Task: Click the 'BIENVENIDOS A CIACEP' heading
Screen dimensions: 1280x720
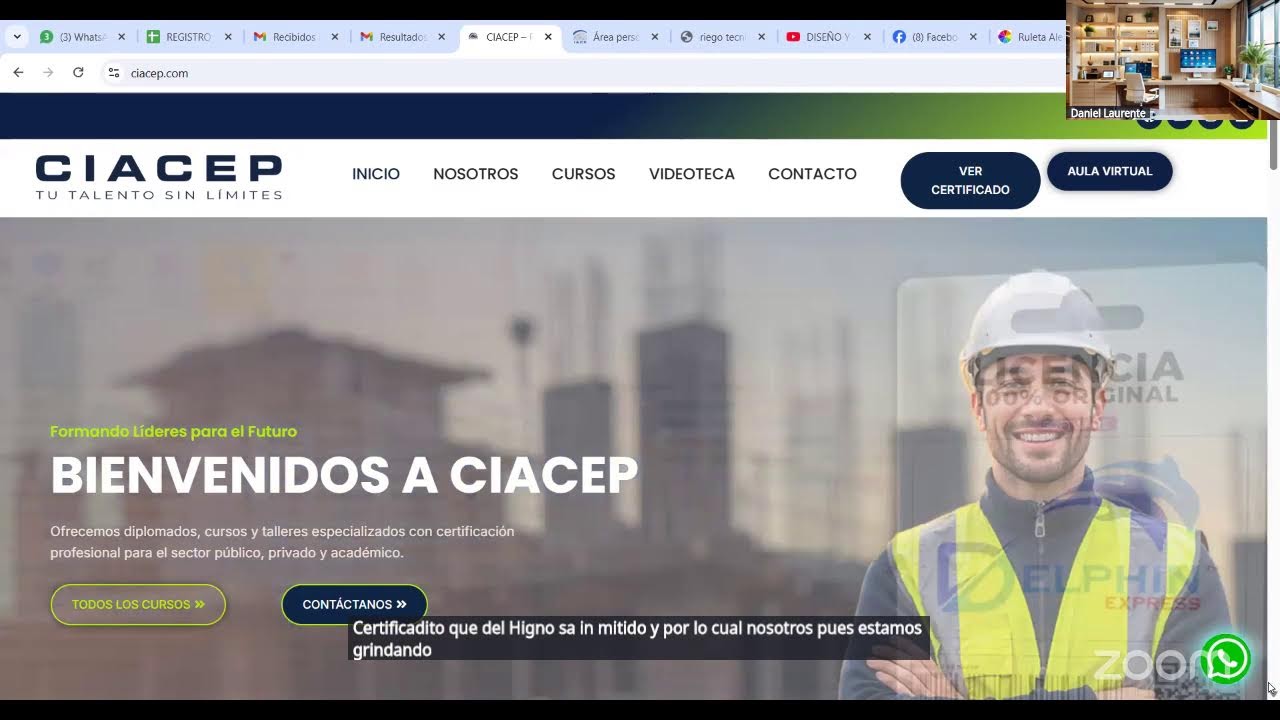Action: 344,475
